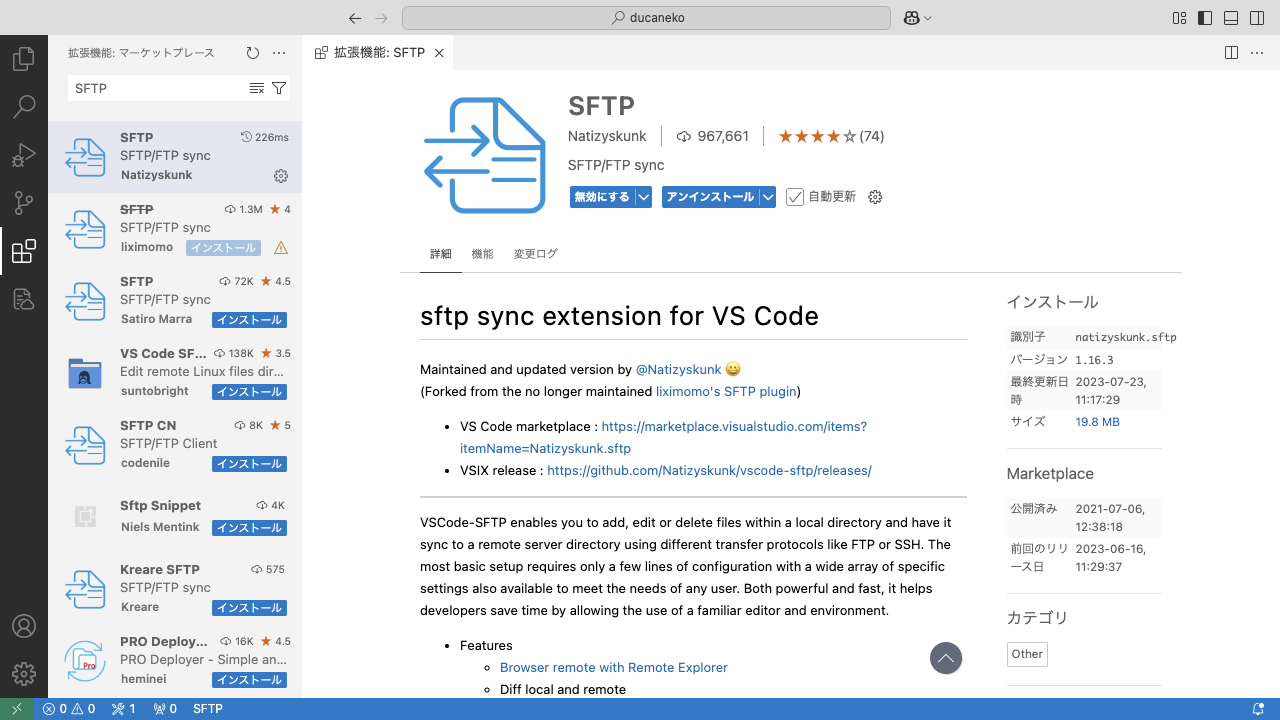Refresh the extensions marketplace list
The width and height of the screenshot is (1280, 720).
point(251,53)
